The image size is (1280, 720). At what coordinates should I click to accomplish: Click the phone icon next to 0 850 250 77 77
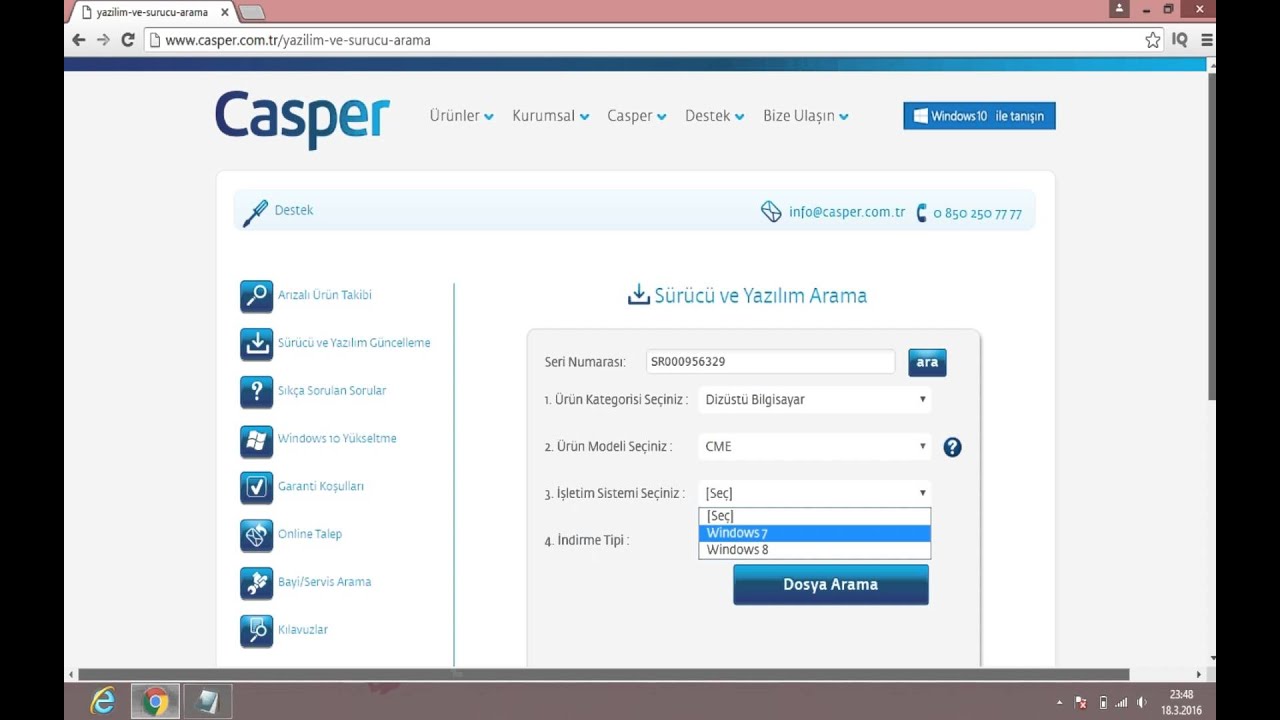point(921,213)
